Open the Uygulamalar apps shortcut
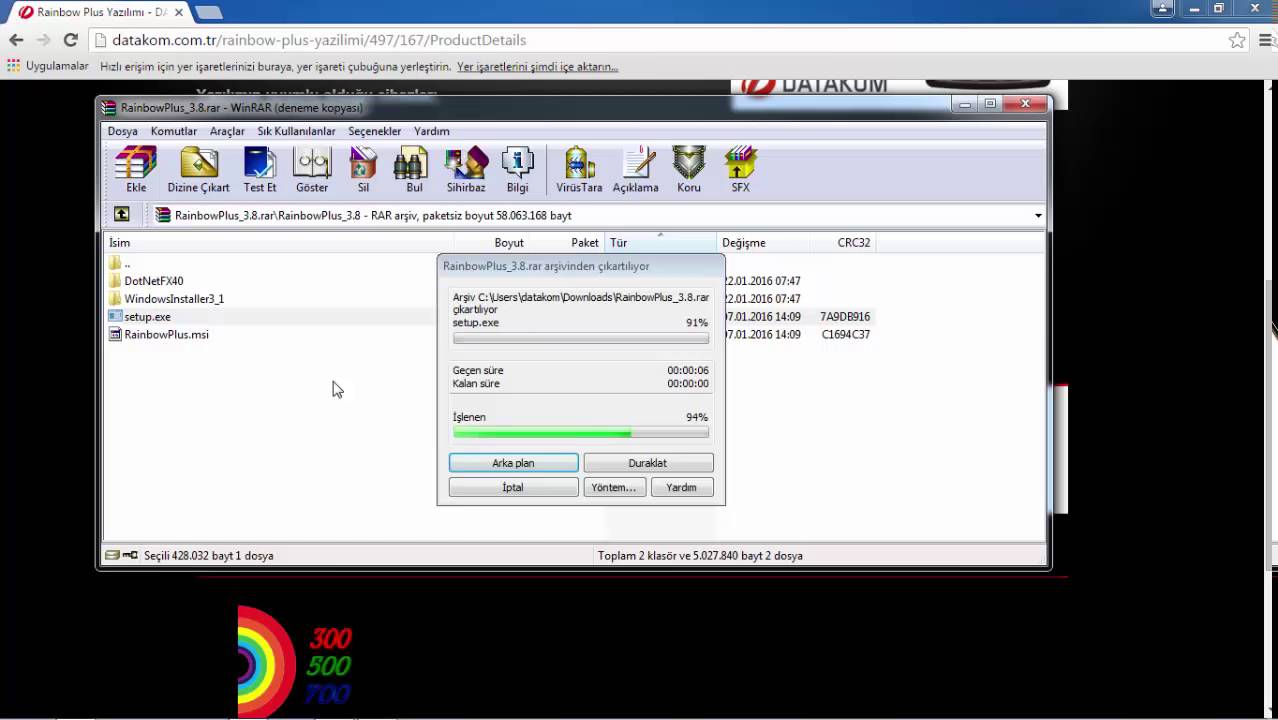The image size is (1278, 720). (47, 67)
